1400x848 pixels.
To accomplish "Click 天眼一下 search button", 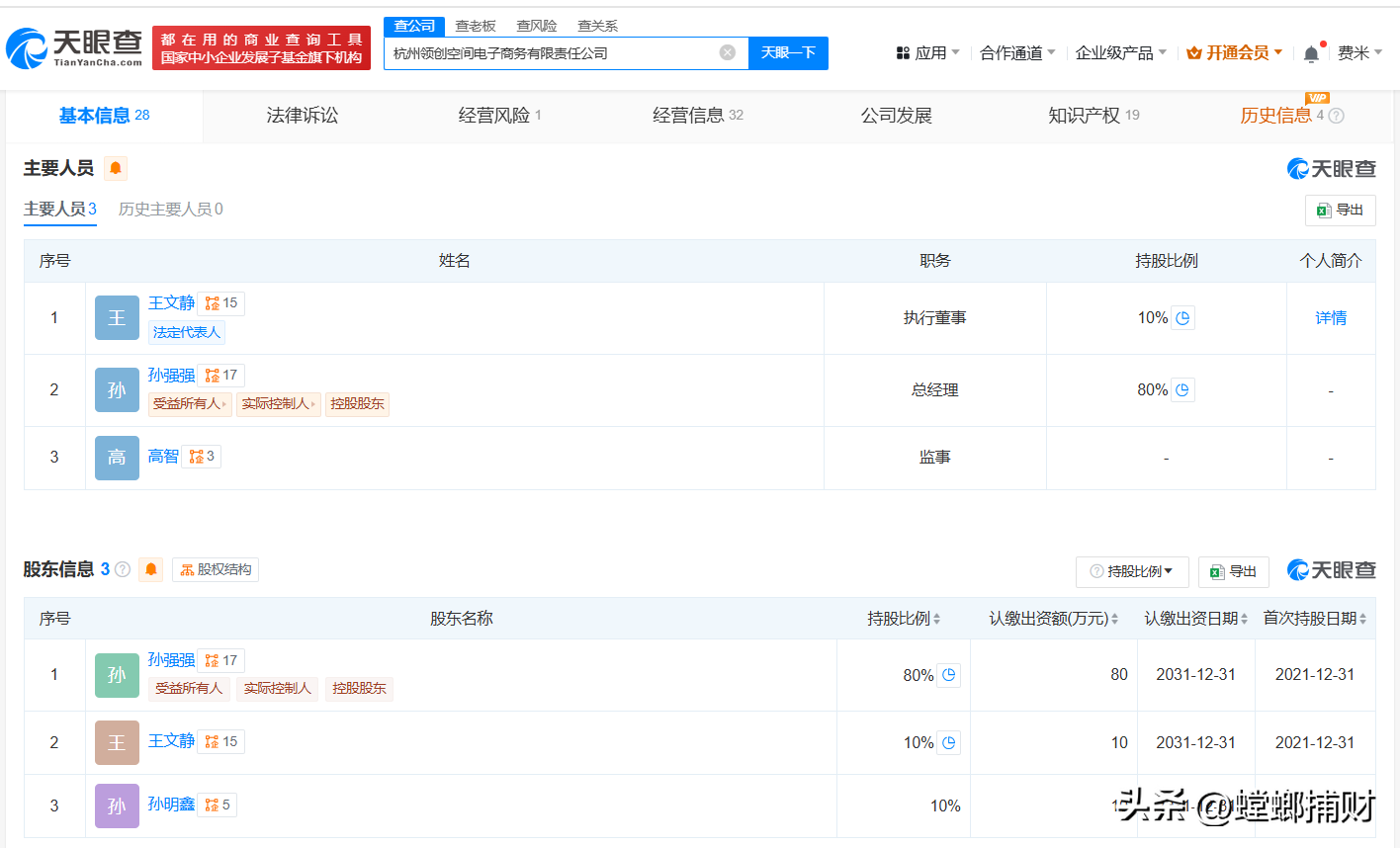I will click(788, 53).
